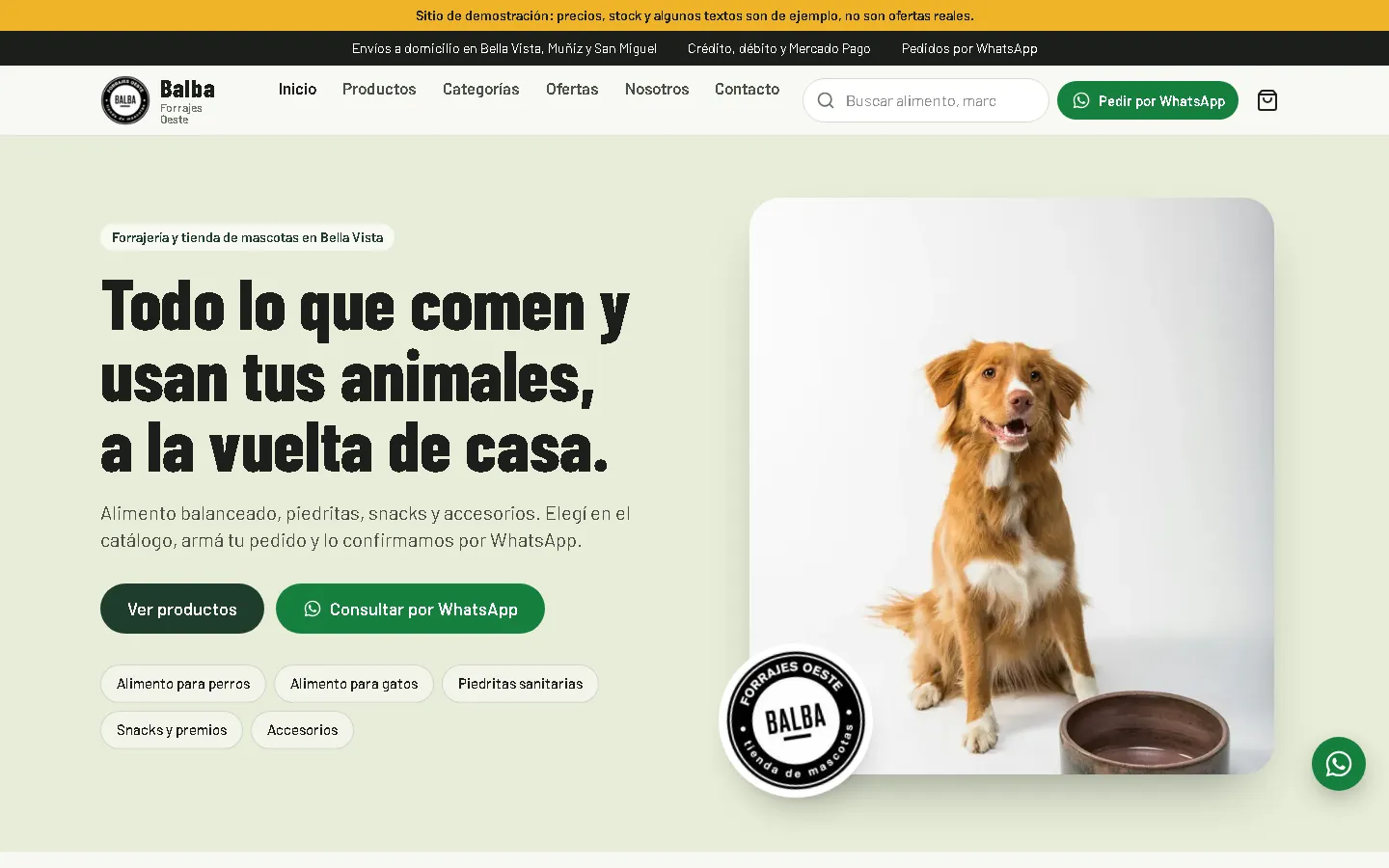Open the Categorías menu item

(480, 89)
